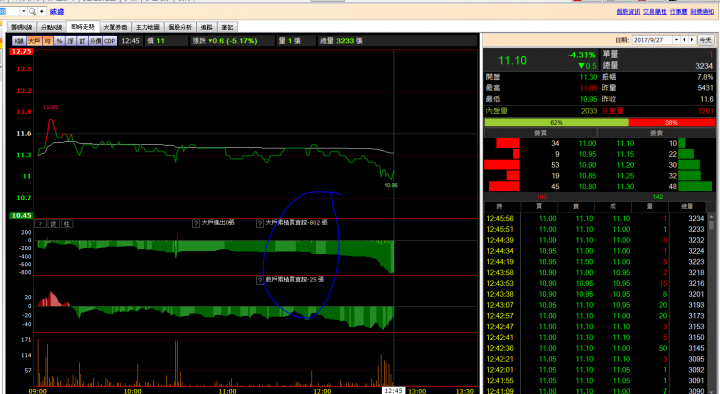Click the ask price 11.15 in order book
Image resolution: width=720 pixels, height=394 pixels.
click(x=625, y=154)
